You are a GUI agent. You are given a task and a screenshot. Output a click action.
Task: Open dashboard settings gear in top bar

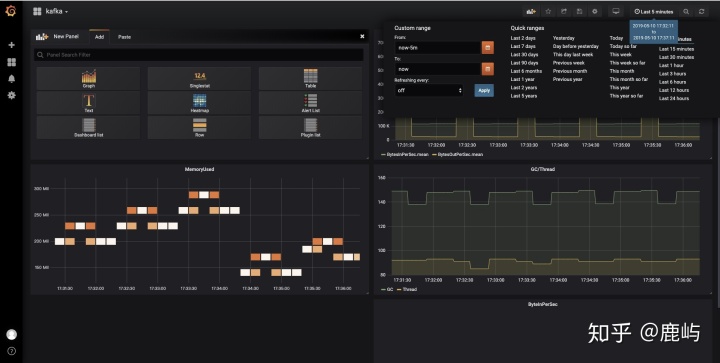(595, 11)
